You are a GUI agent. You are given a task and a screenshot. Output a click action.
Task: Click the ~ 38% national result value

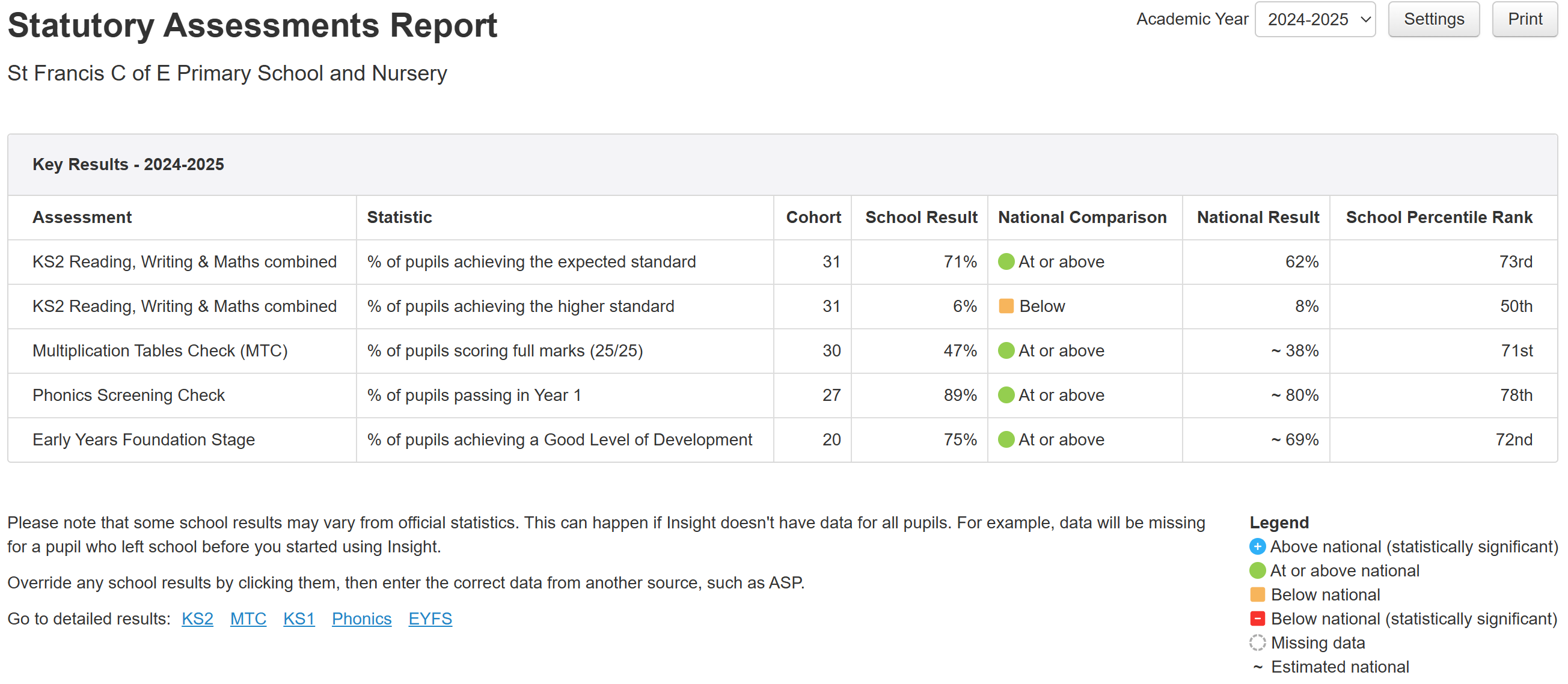tap(1294, 350)
